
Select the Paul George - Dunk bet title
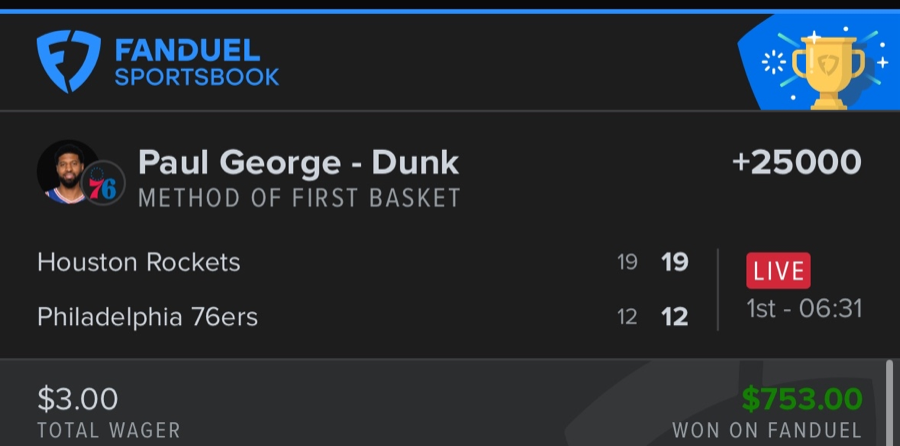click(x=298, y=162)
